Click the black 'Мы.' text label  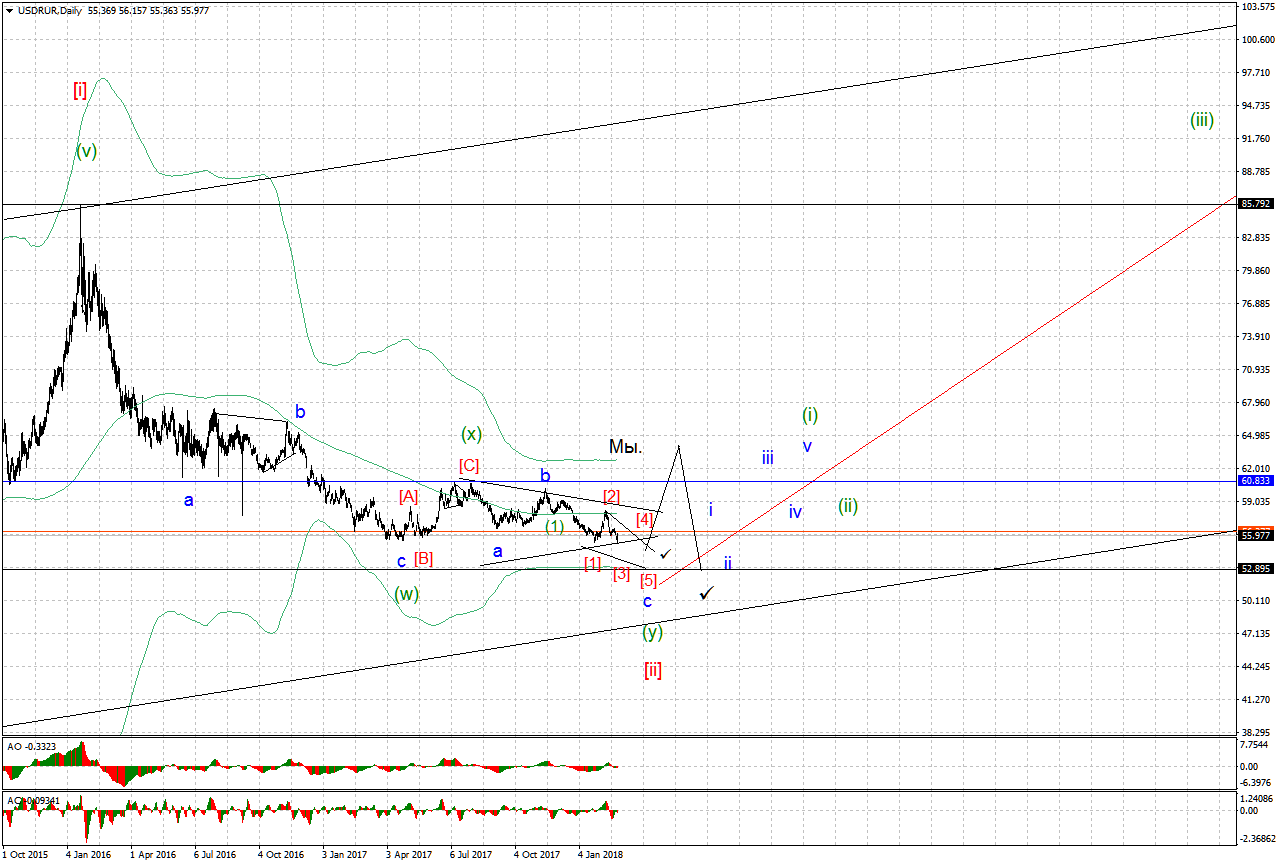click(625, 447)
